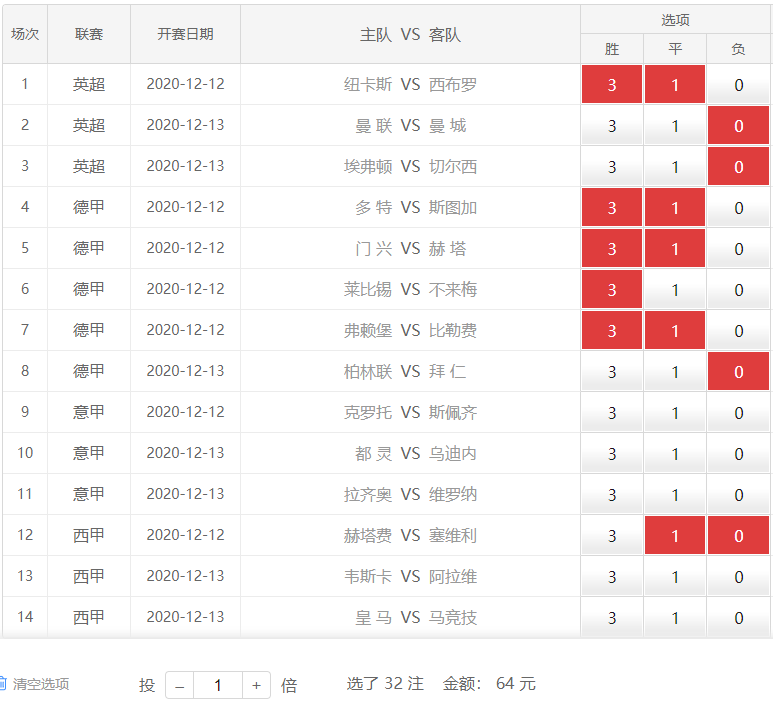
Task: Click the 清空选项 clear selections link
Action: click(41, 684)
